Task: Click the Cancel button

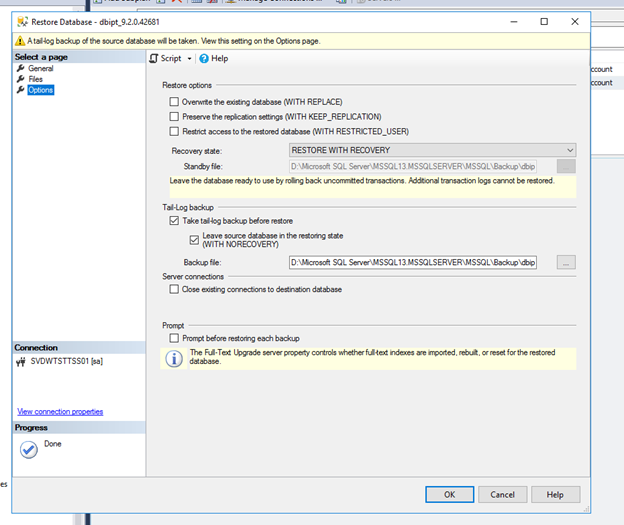Action: click(503, 494)
